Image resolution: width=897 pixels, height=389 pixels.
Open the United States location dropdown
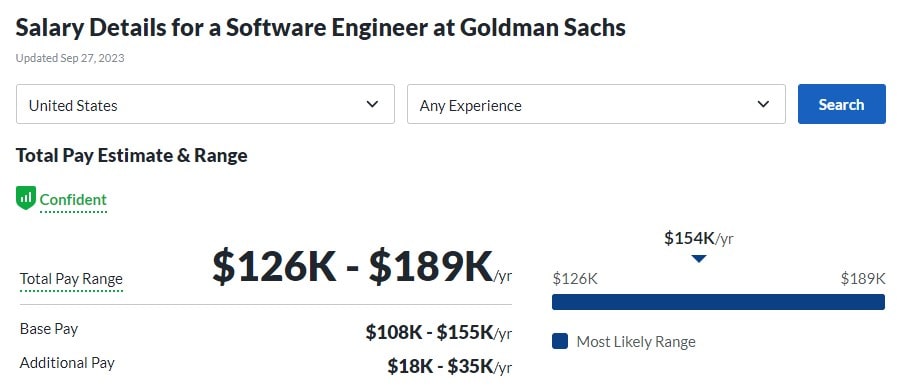[205, 104]
